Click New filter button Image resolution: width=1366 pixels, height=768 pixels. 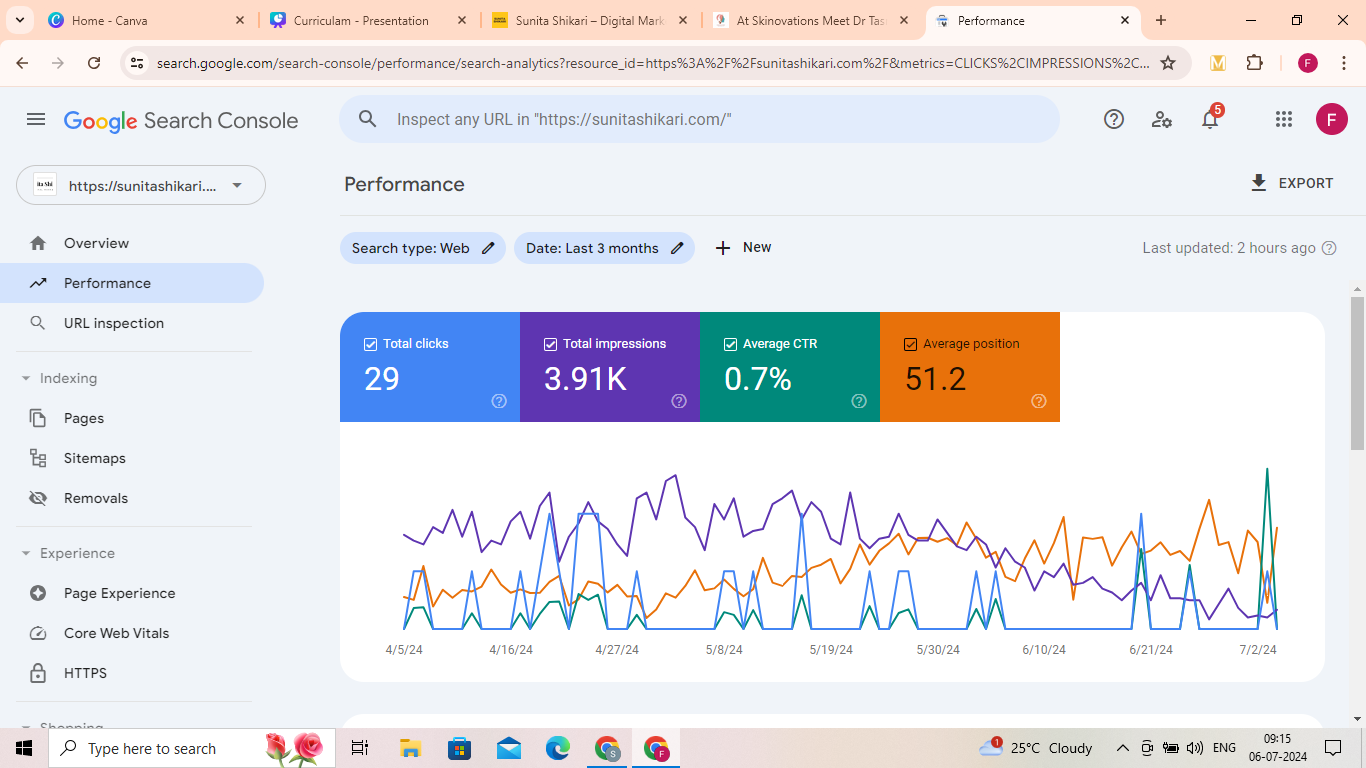tap(743, 248)
